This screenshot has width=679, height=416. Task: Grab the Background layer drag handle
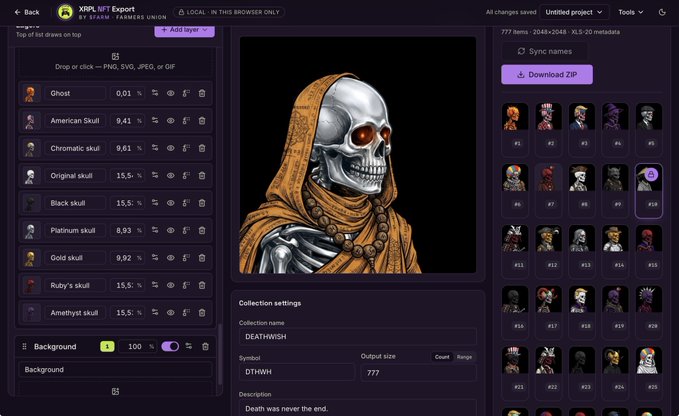[24, 346]
